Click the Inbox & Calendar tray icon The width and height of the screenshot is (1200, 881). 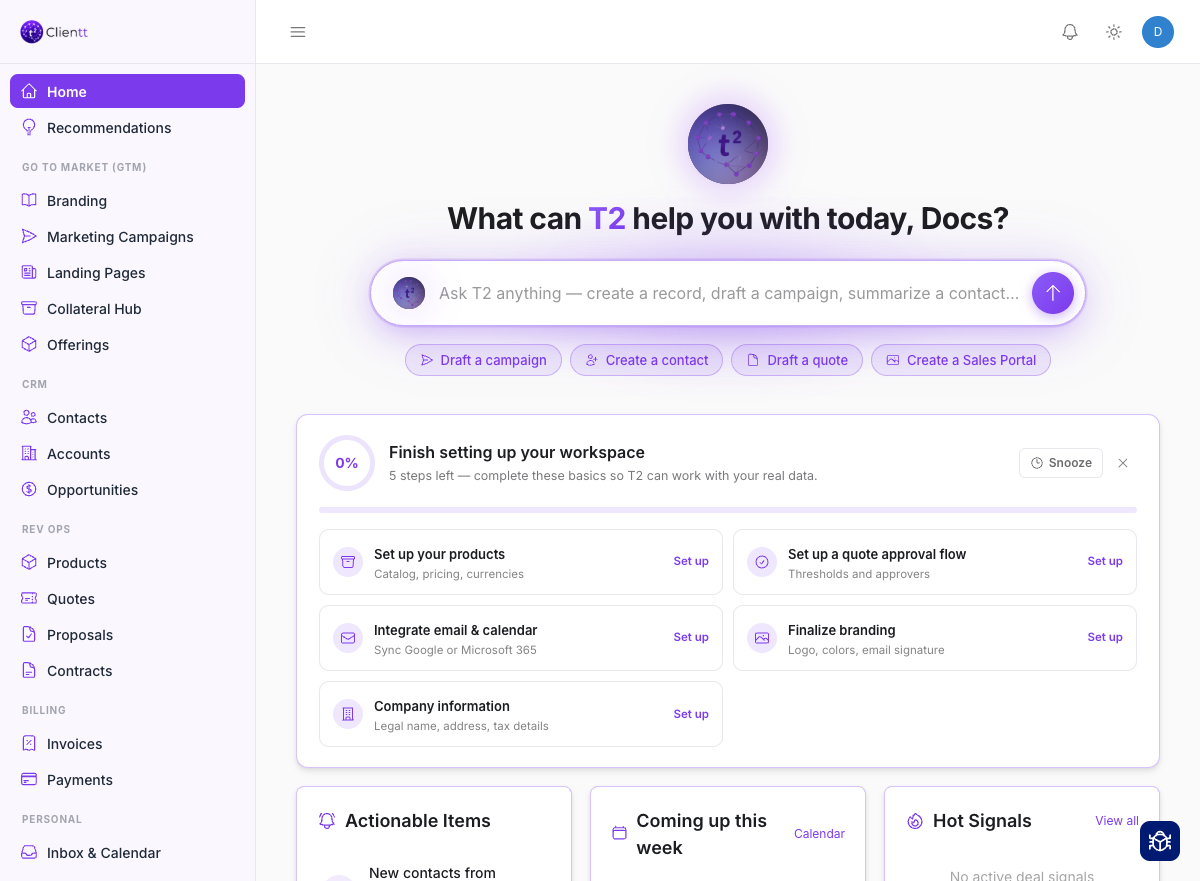[x=29, y=852]
